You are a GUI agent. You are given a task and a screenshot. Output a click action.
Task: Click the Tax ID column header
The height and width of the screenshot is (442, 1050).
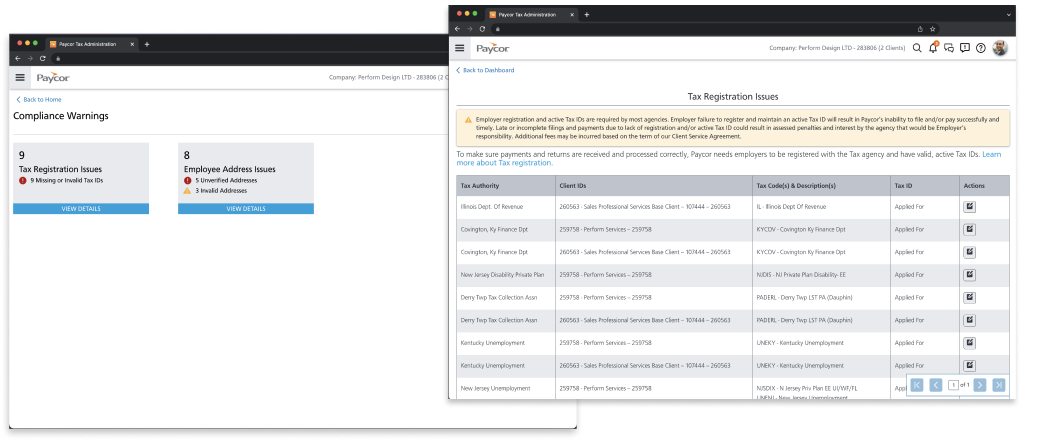click(925, 186)
